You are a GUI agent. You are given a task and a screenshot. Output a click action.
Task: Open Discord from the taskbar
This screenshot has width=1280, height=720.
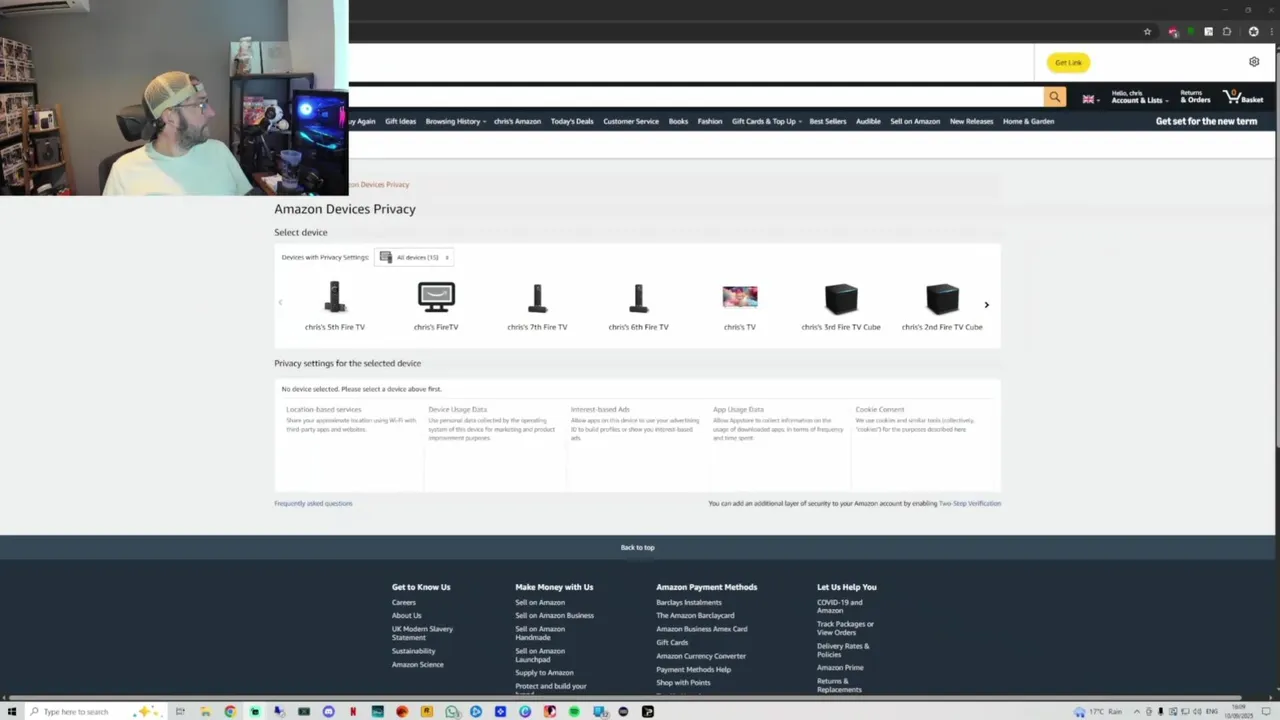click(328, 712)
